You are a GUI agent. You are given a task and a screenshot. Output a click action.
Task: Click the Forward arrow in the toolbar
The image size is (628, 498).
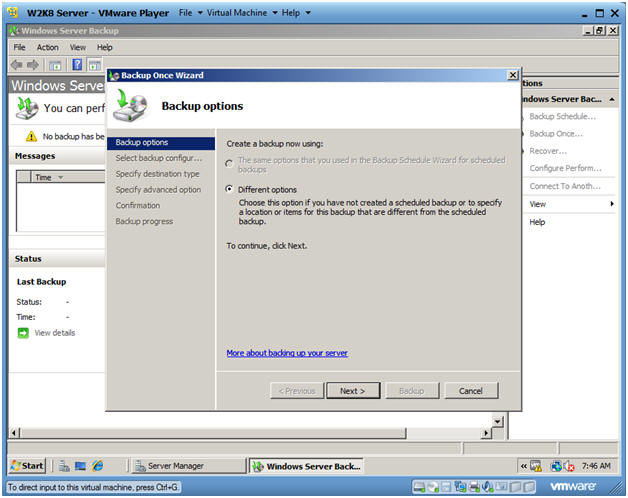[33, 65]
